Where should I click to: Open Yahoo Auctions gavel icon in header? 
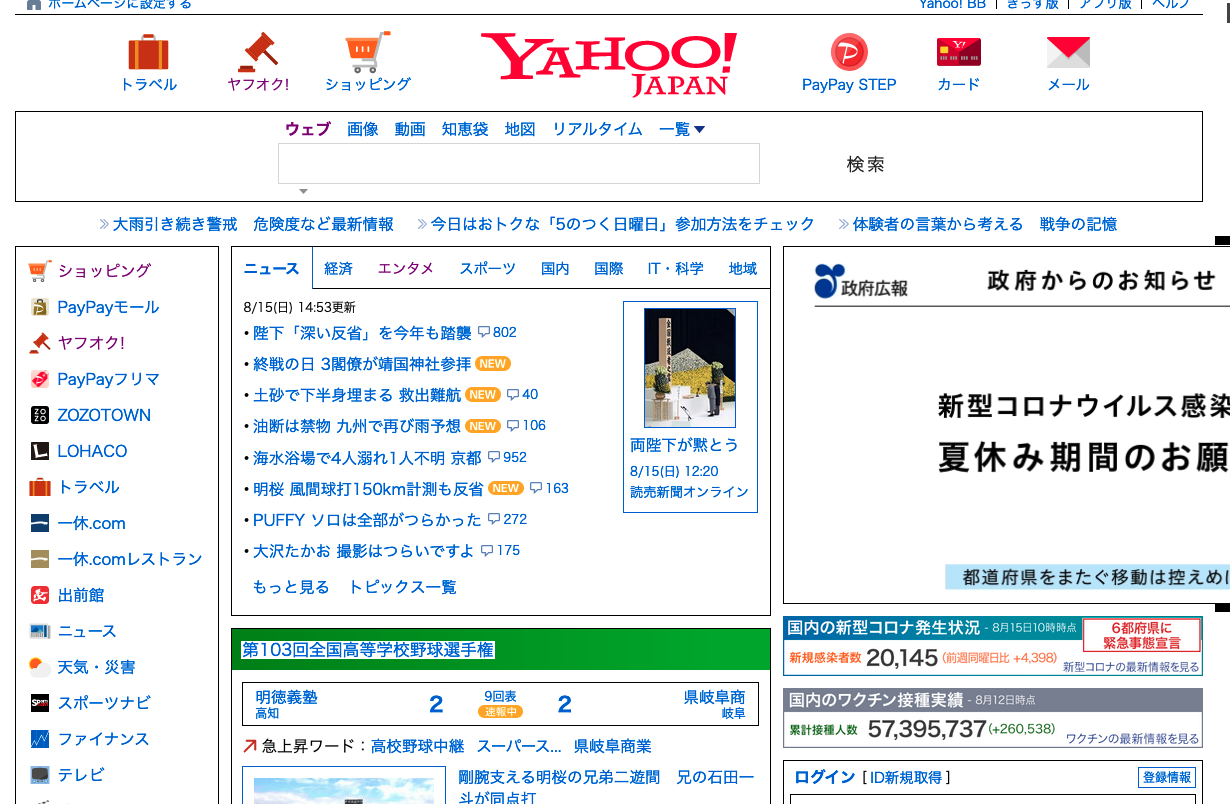click(257, 52)
